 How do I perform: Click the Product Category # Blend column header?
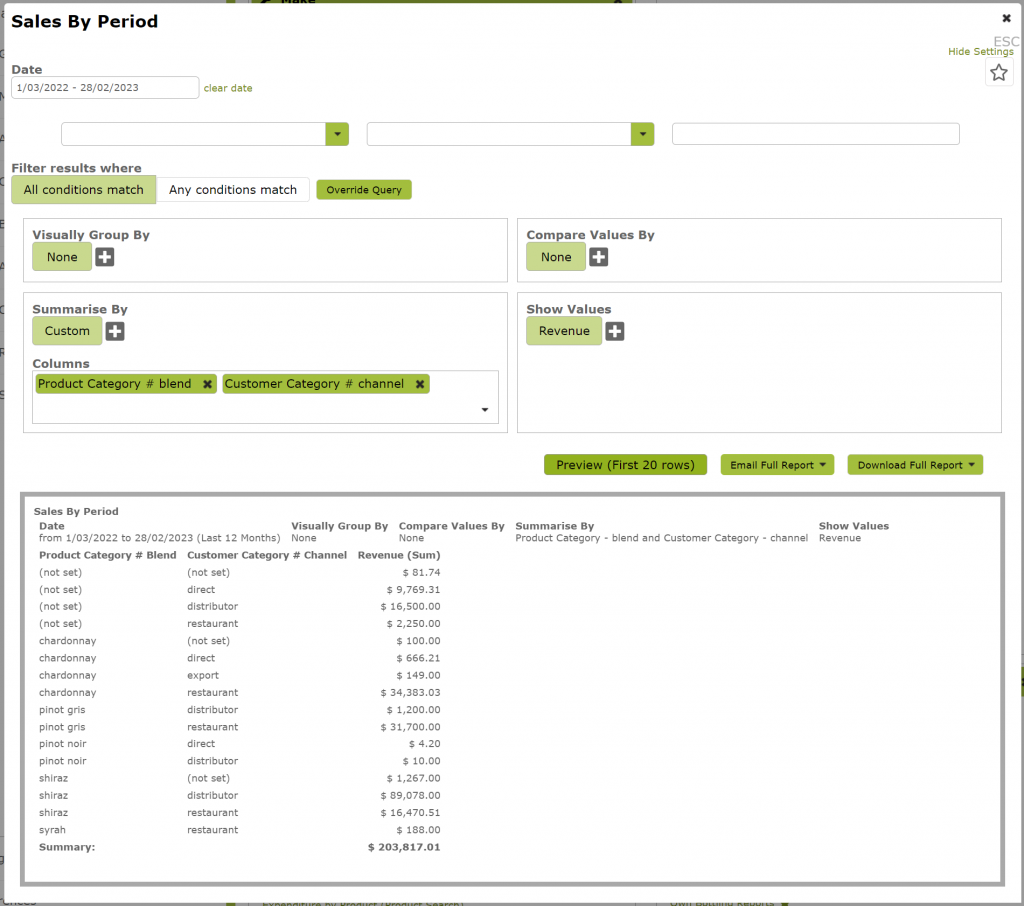click(x=108, y=555)
